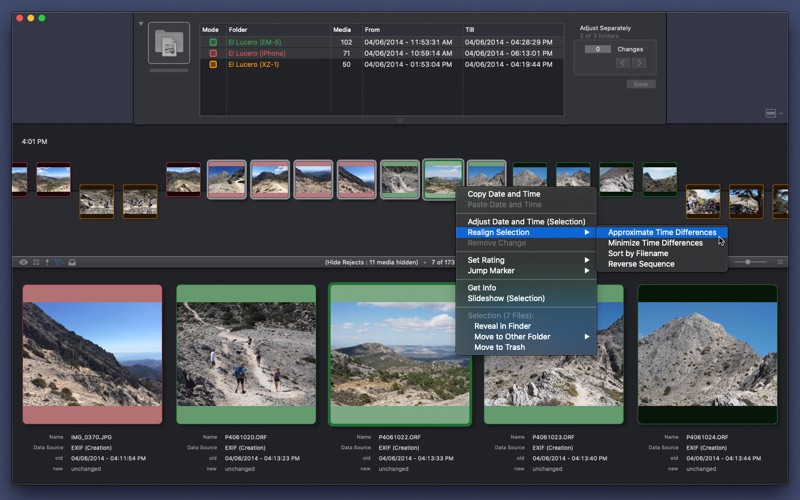The image size is (800, 500).
Task: Click the grid view icon in the toolbar
Action: 36,262
